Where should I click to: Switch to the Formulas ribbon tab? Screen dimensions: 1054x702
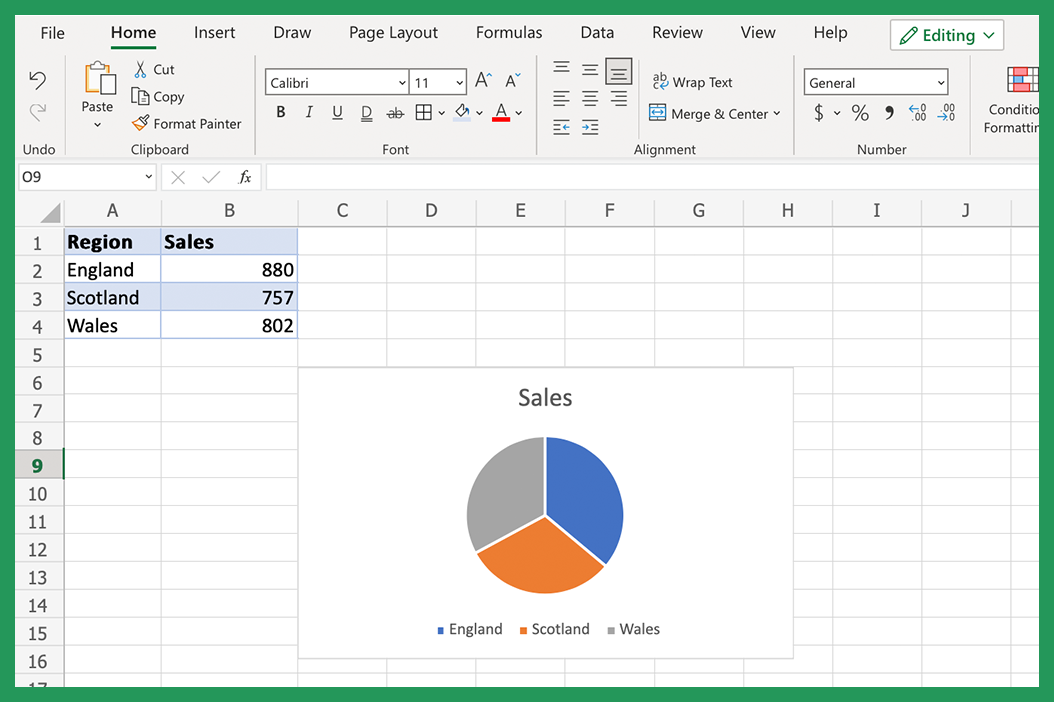(x=508, y=33)
